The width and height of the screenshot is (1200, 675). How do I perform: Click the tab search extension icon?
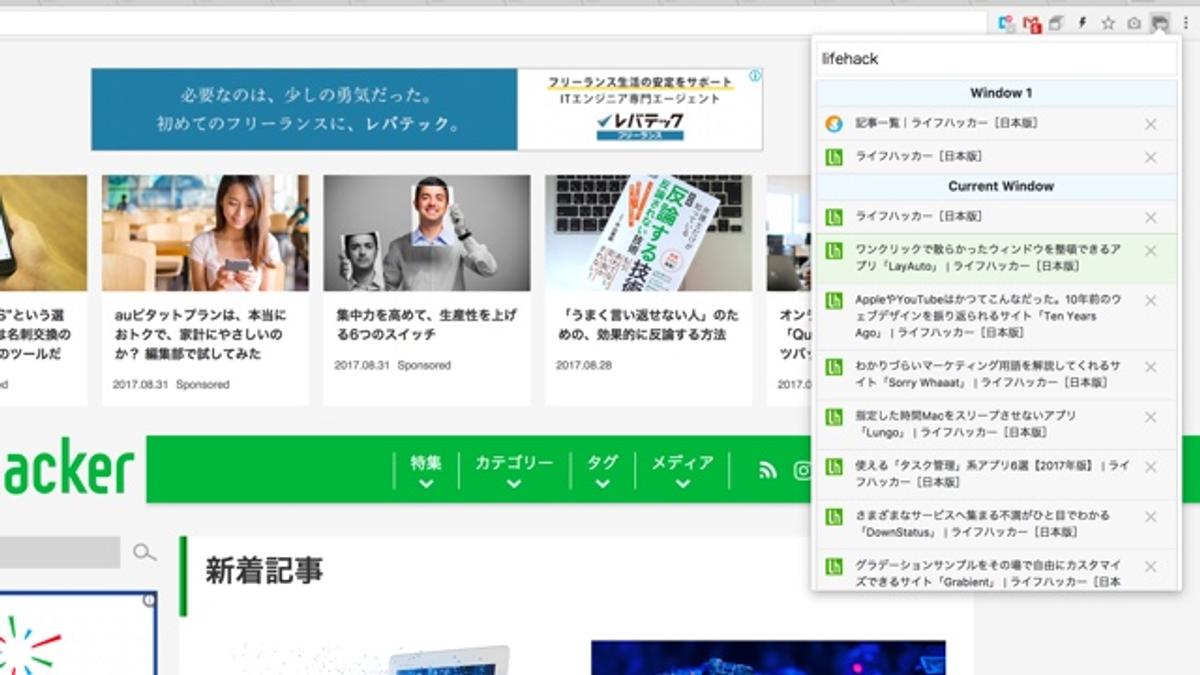point(1160,23)
